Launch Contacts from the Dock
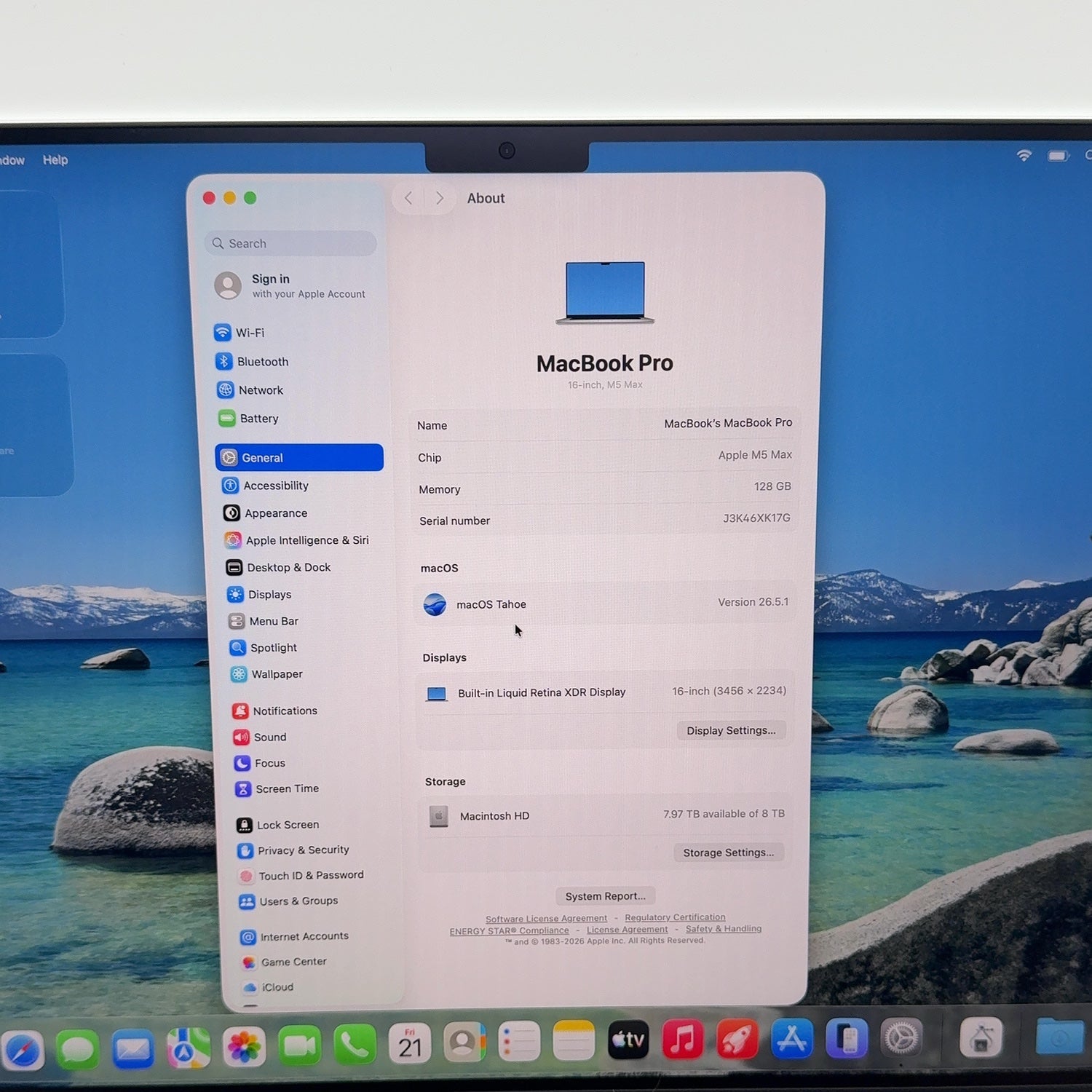 pos(464,1042)
